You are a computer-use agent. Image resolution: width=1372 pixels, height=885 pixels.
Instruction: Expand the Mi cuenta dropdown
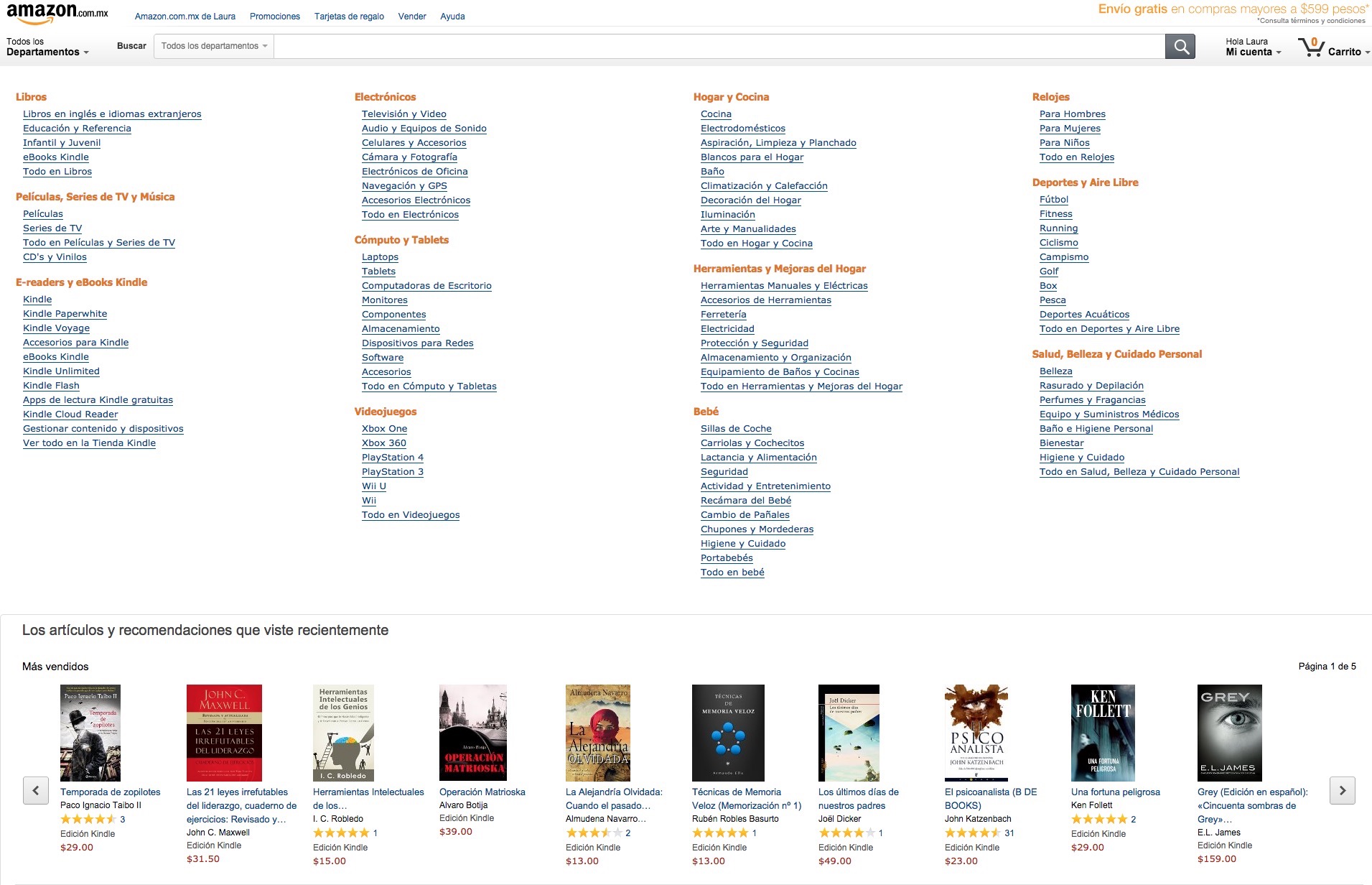1253,47
